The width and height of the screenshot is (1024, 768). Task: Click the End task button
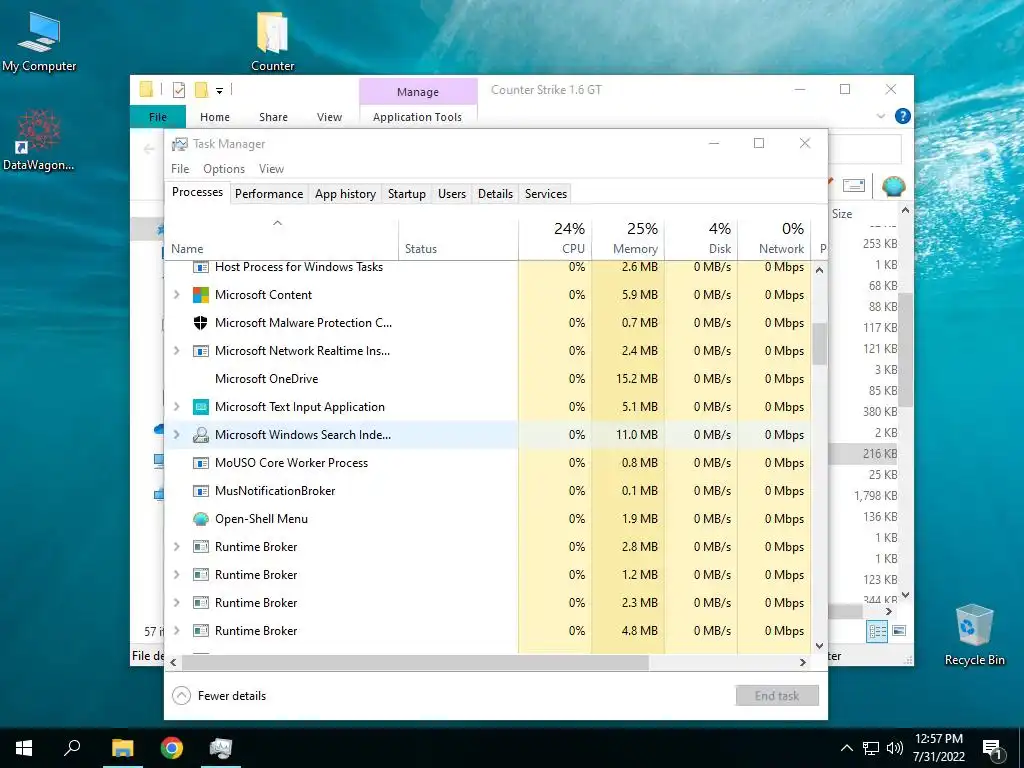(777, 696)
